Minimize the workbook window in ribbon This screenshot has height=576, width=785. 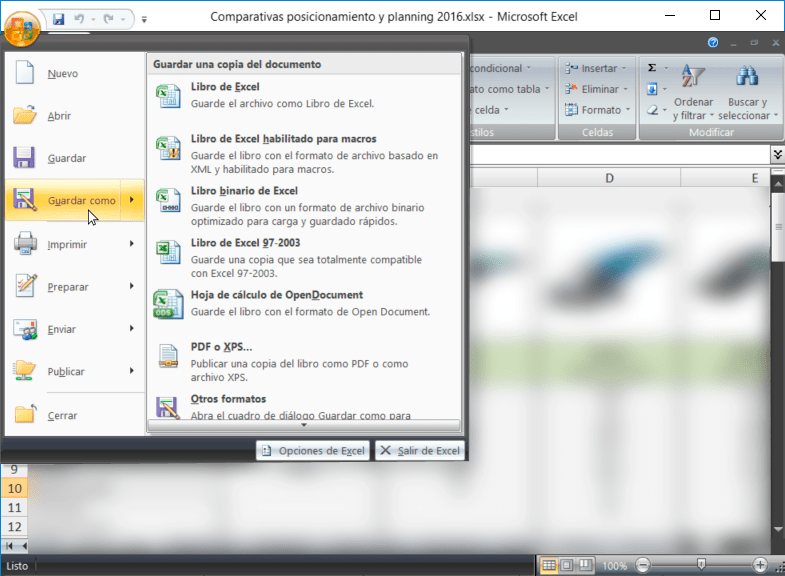pos(733,43)
